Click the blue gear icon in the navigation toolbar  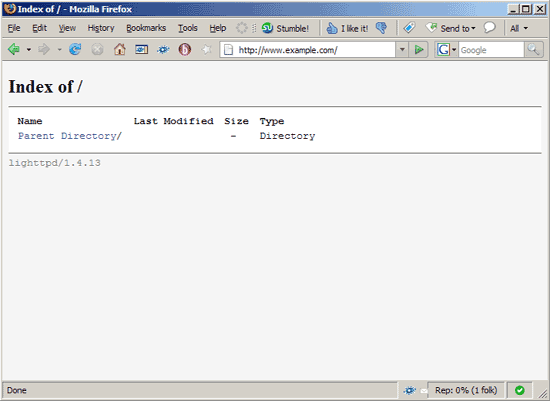coord(163,49)
